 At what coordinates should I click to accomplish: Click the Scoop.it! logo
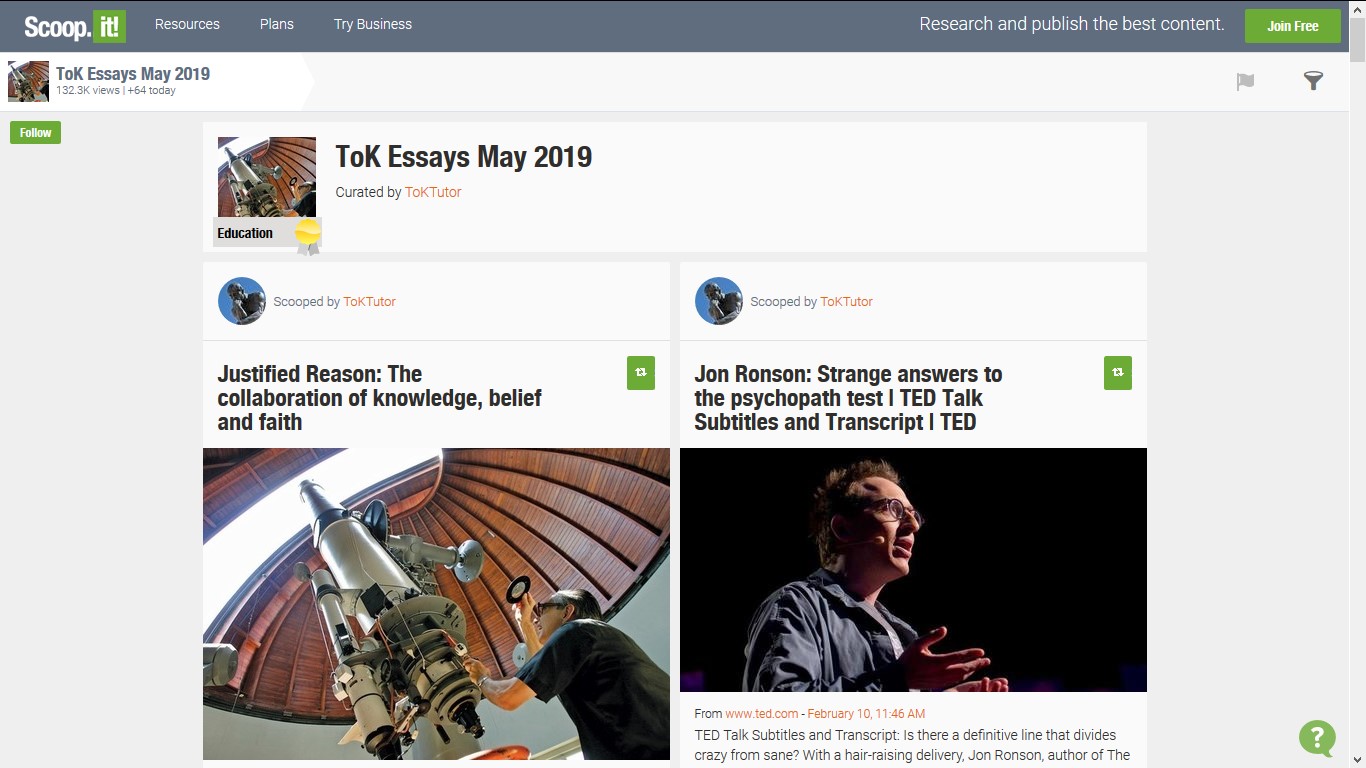point(75,25)
